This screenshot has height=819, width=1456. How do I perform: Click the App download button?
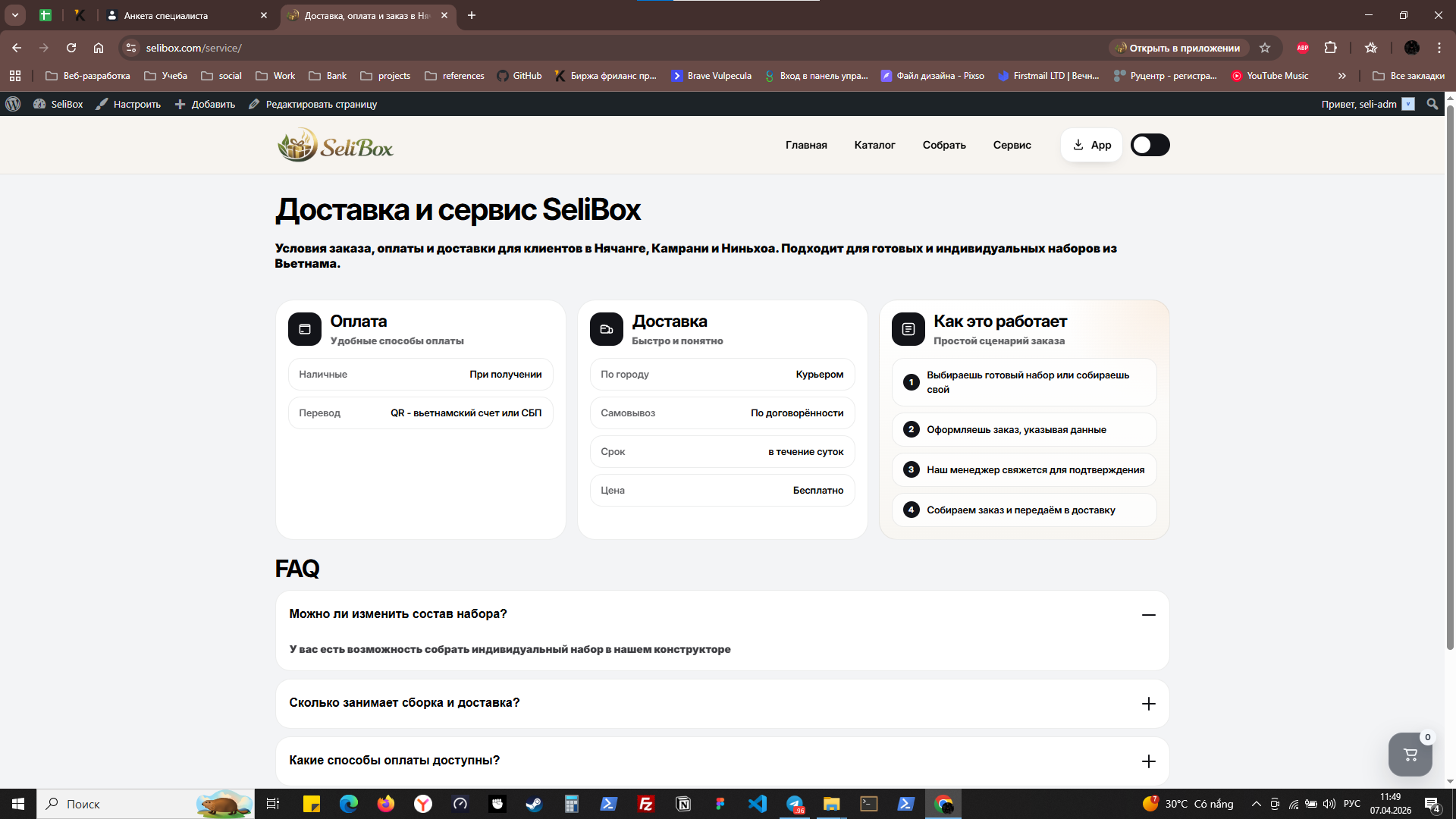coord(1091,145)
